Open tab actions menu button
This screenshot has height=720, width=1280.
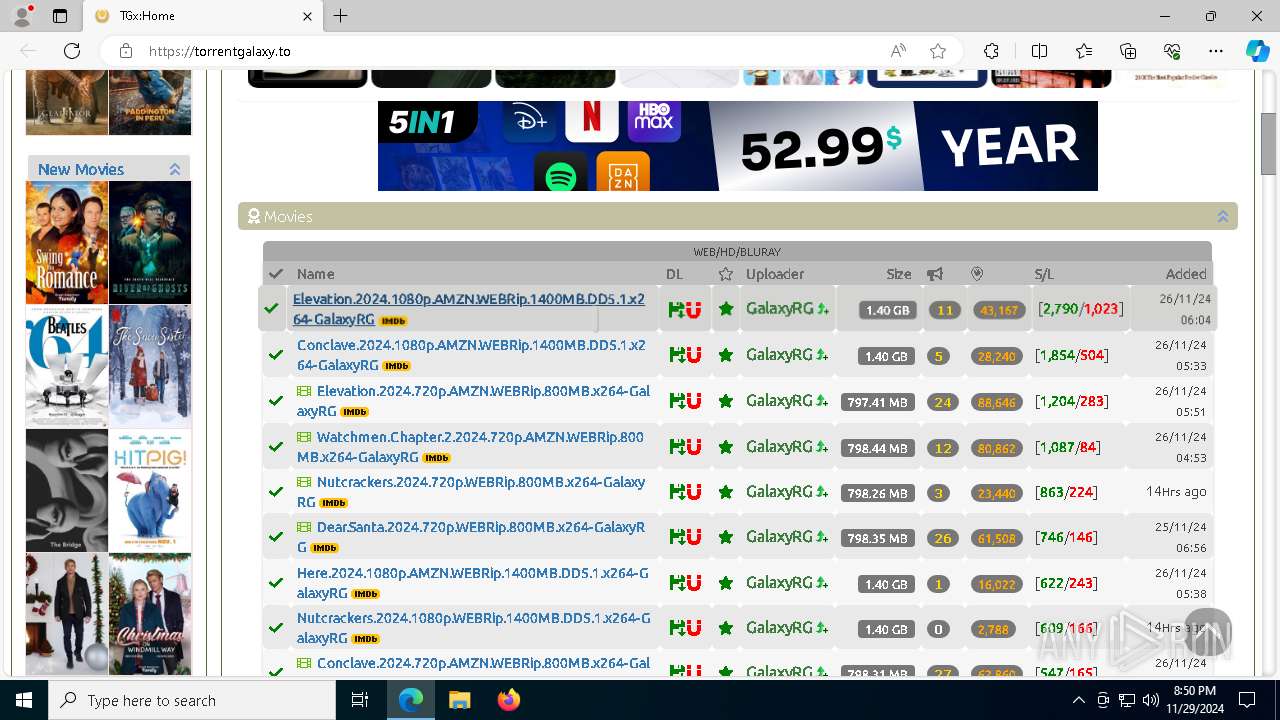(60, 16)
